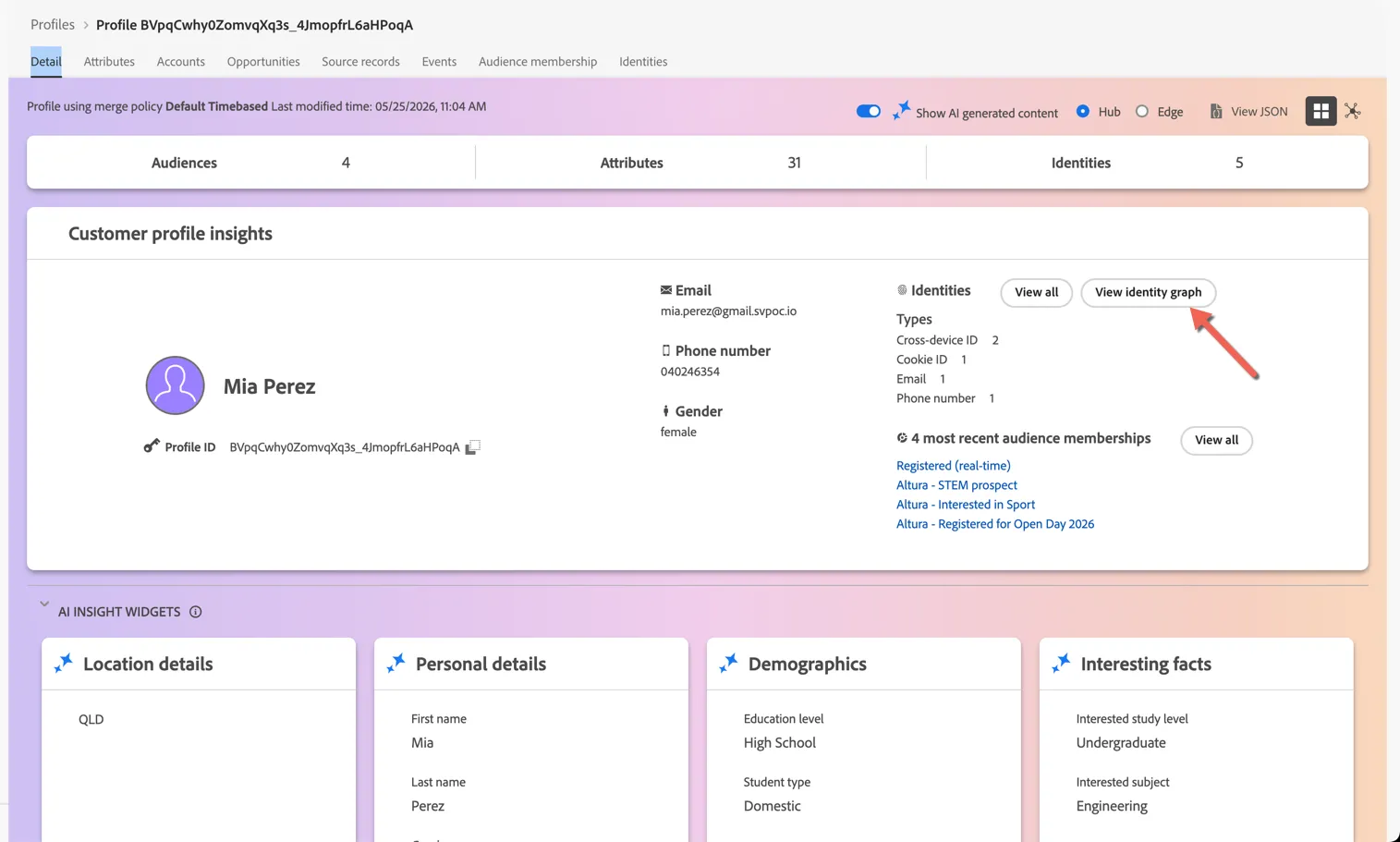Viewport: 1400px width, 842px height.
Task: Select the Hub radio button
Action: 1083,111
